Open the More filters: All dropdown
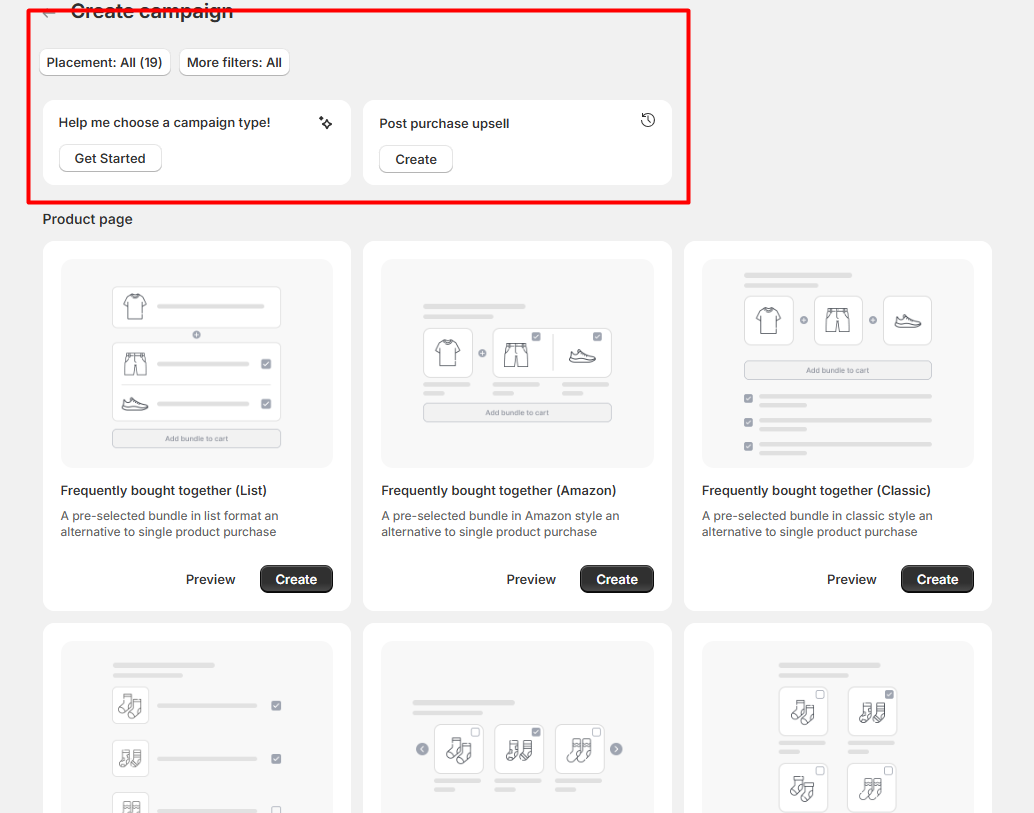Screen dimensions: 1034x813 pos(234,63)
